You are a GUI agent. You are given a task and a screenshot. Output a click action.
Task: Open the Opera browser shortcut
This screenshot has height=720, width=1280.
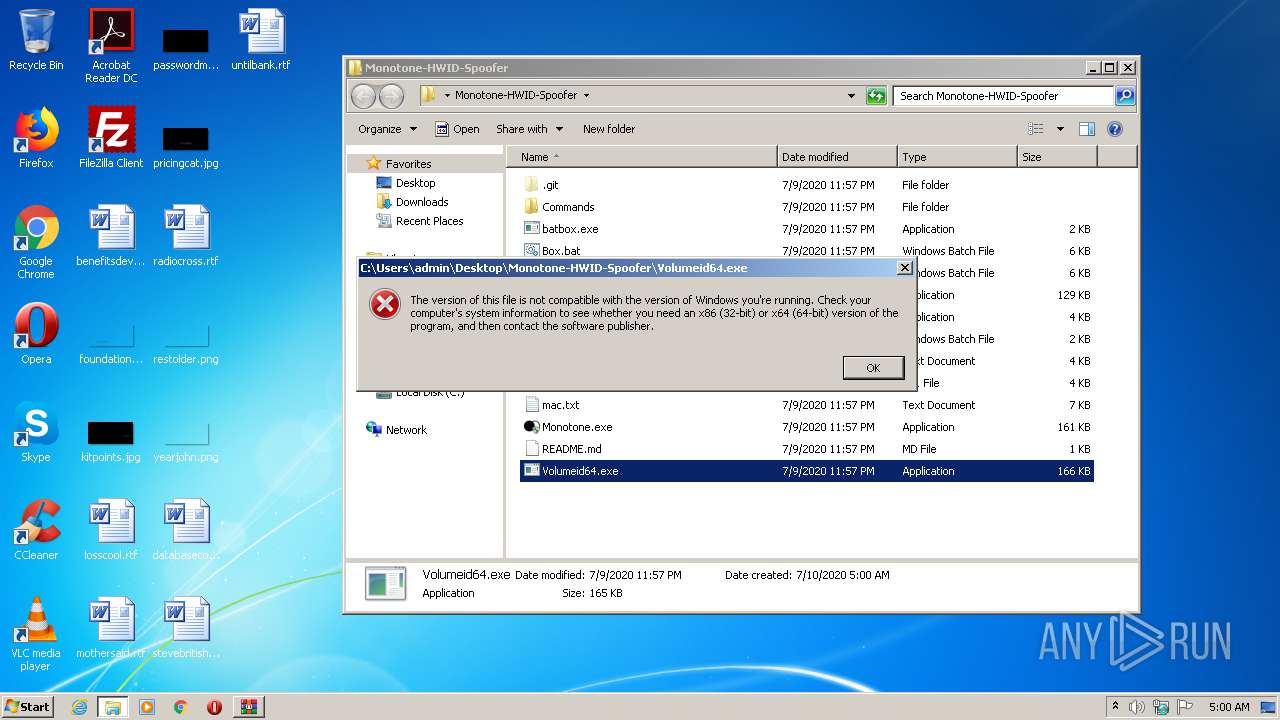pyautogui.click(x=36, y=334)
